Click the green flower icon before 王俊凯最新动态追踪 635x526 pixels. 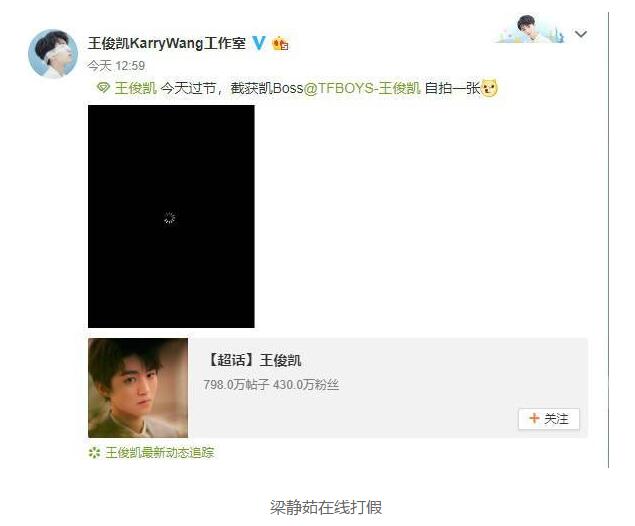94,453
